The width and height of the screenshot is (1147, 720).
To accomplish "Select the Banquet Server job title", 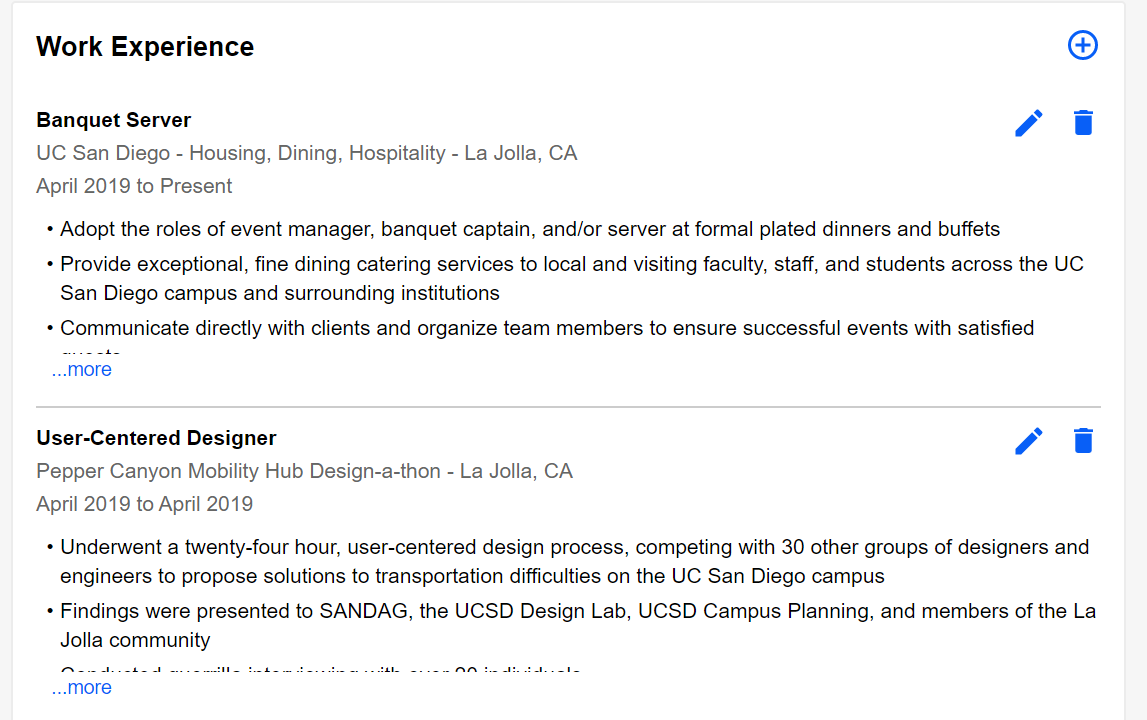I will pyautogui.click(x=114, y=120).
